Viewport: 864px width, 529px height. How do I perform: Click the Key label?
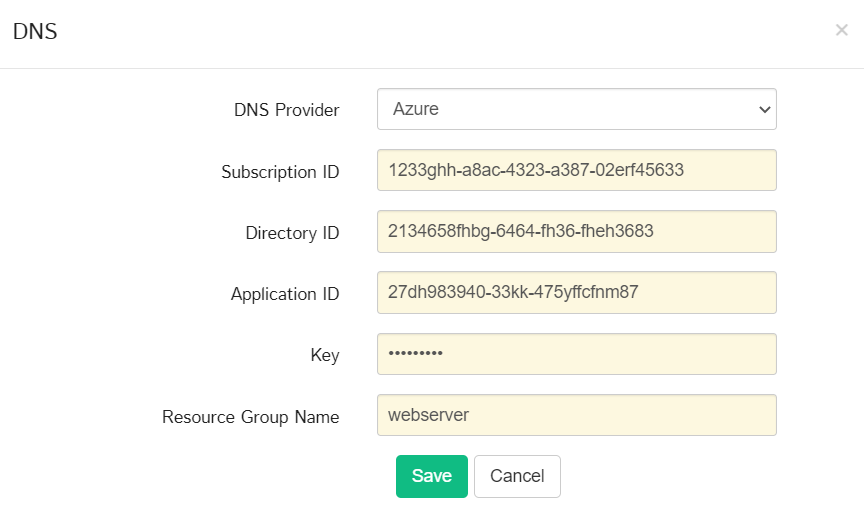325,355
